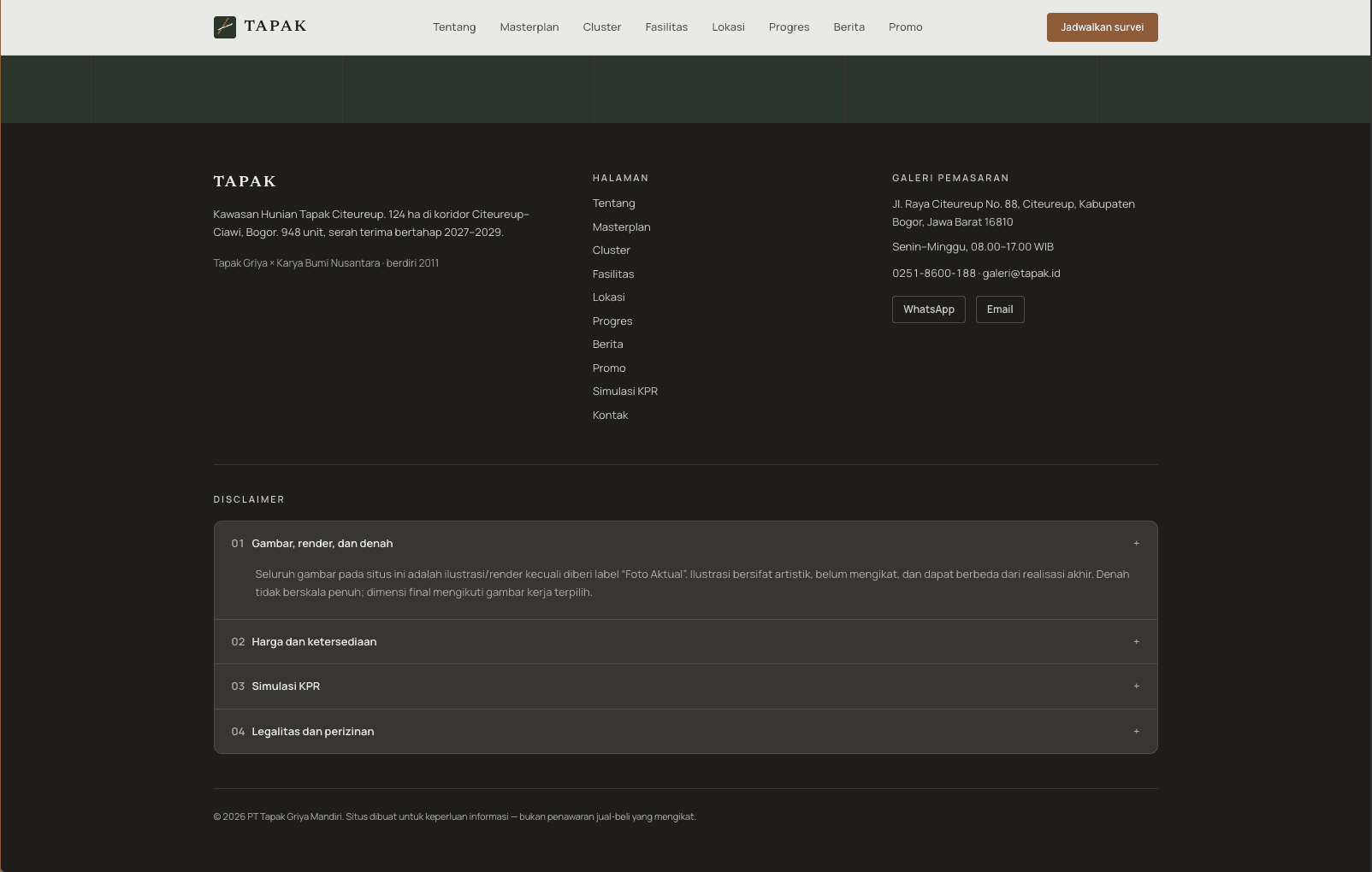This screenshot has height=872, width=1372.
Task: Open footer link Tentang under Halaman
Action: click(614, 203)
